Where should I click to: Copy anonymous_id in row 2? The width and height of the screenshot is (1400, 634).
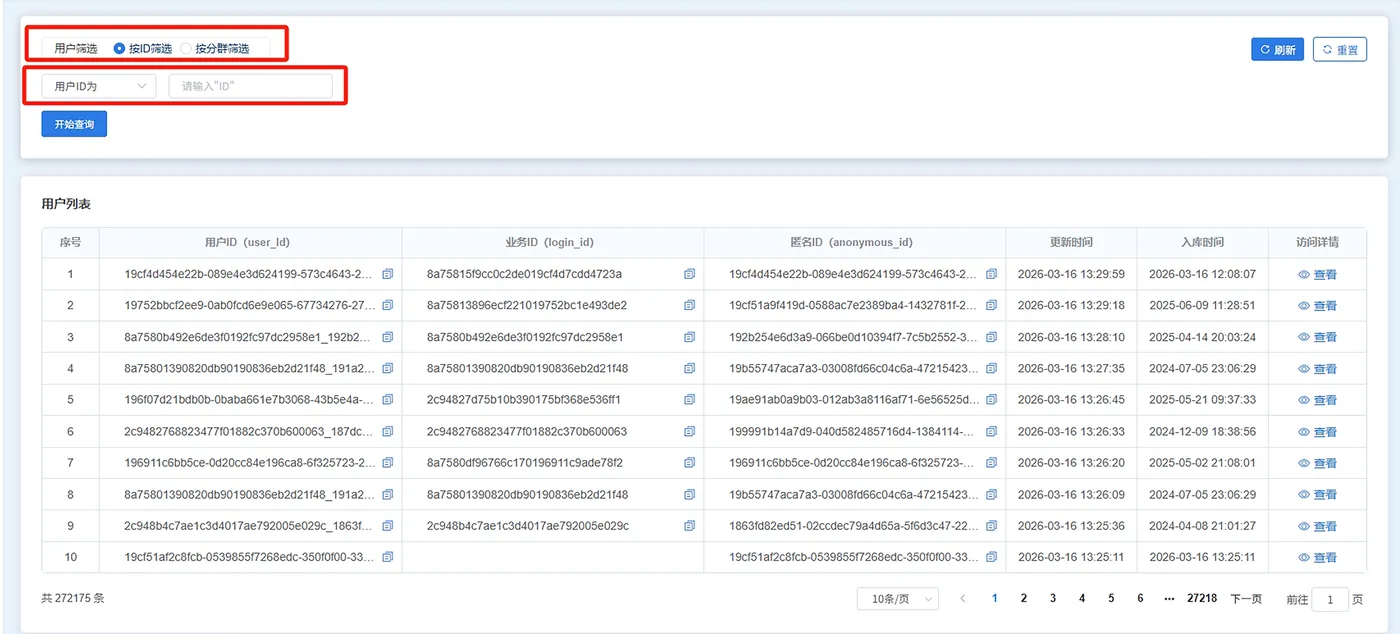tap(991, 305)
